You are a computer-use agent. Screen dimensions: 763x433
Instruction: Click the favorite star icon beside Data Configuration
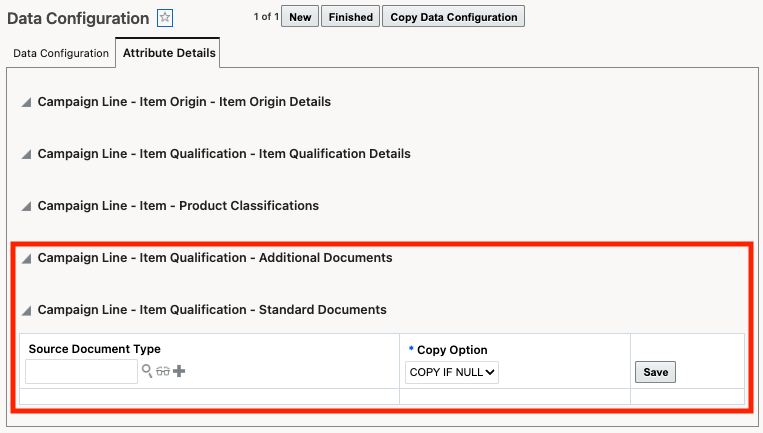tap(166, 18)
